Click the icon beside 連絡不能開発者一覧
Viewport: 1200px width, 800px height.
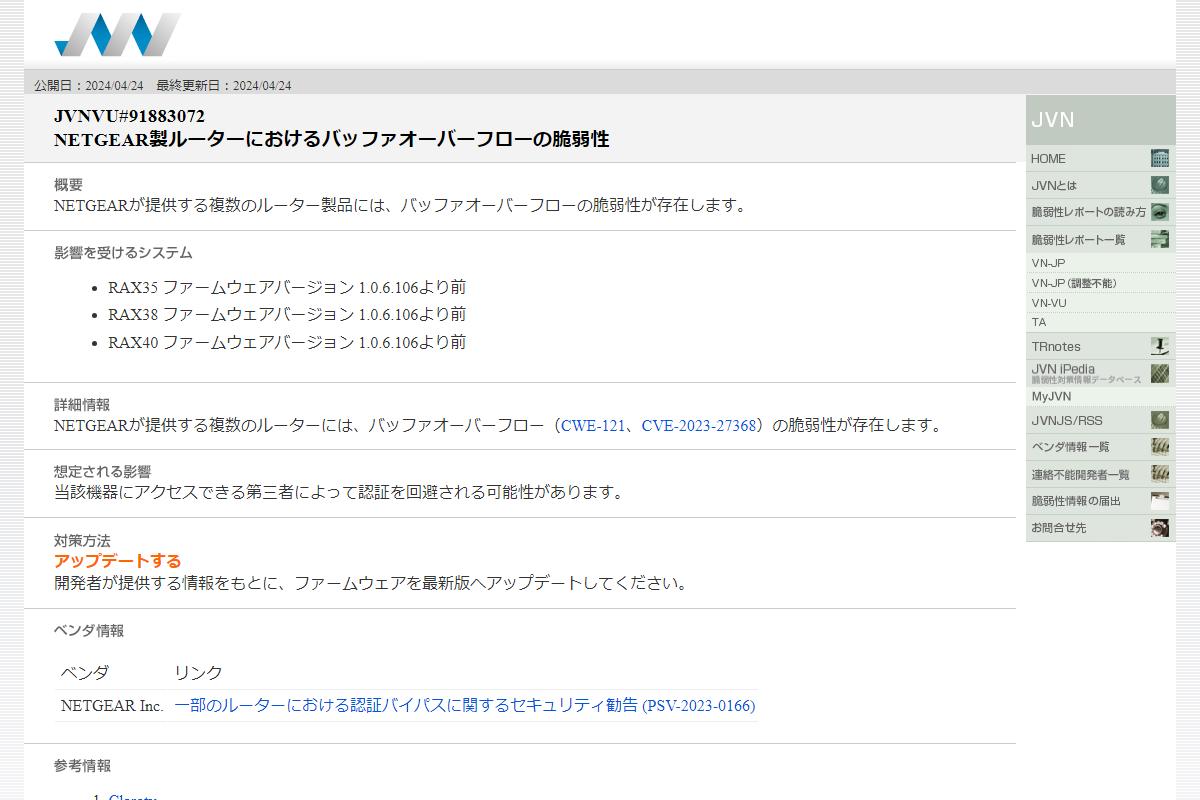click(1159, 474)
